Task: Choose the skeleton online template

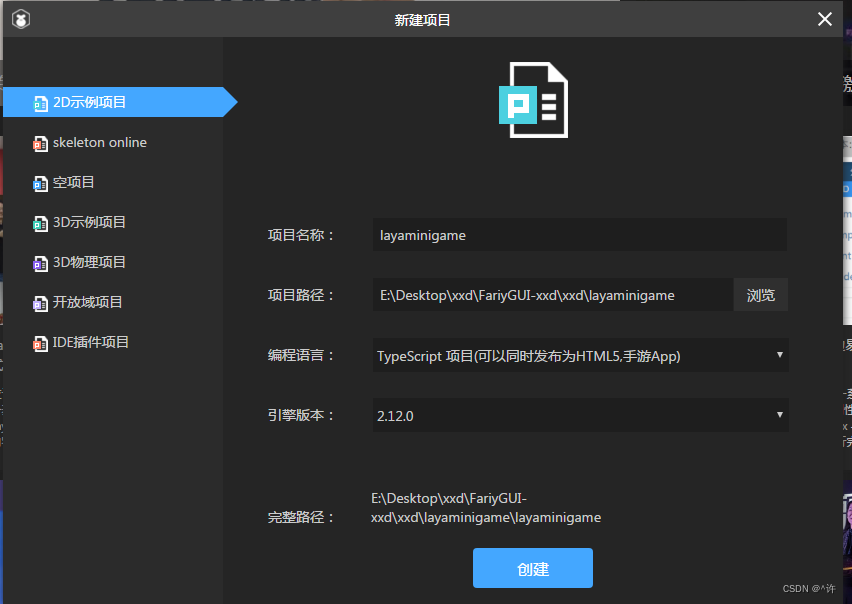Action: (x=99, y=142)
